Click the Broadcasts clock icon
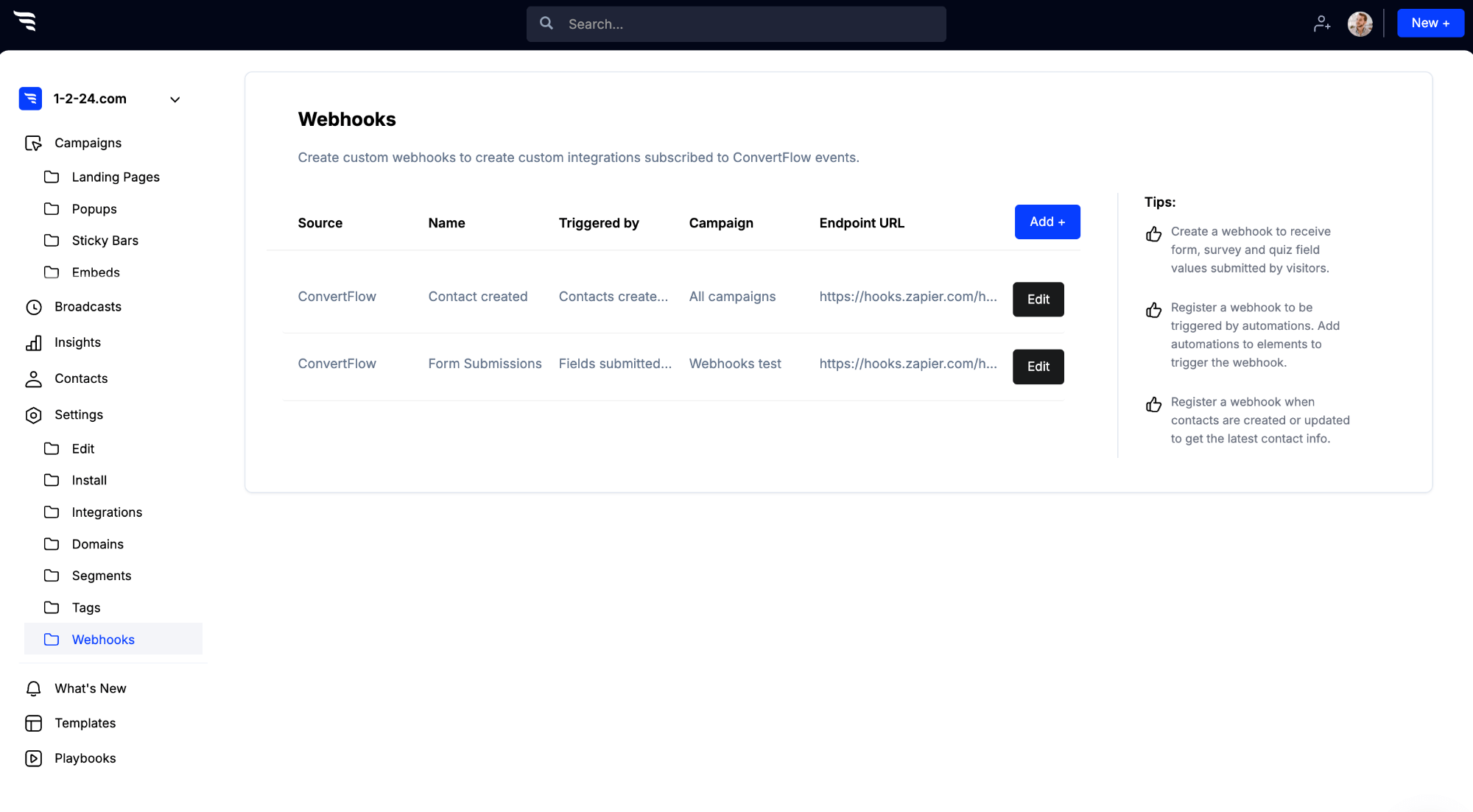 (34, 307)
